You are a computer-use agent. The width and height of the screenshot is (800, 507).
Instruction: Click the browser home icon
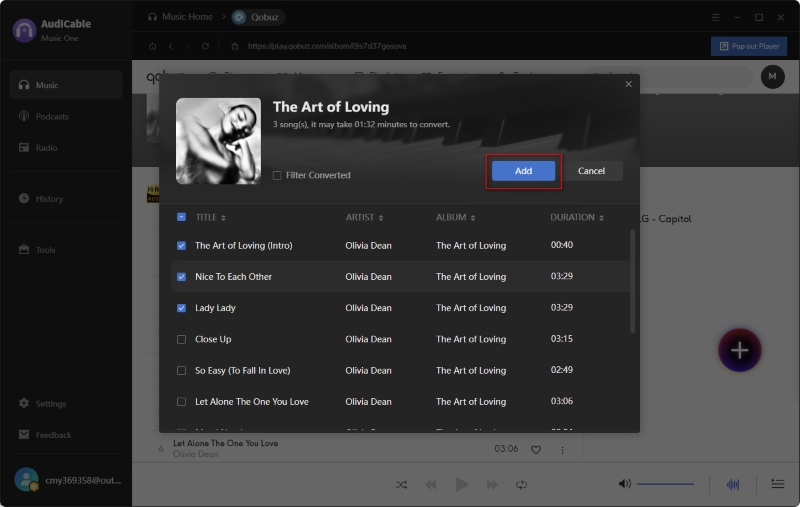pyautogui.click(x=153, y=46)
